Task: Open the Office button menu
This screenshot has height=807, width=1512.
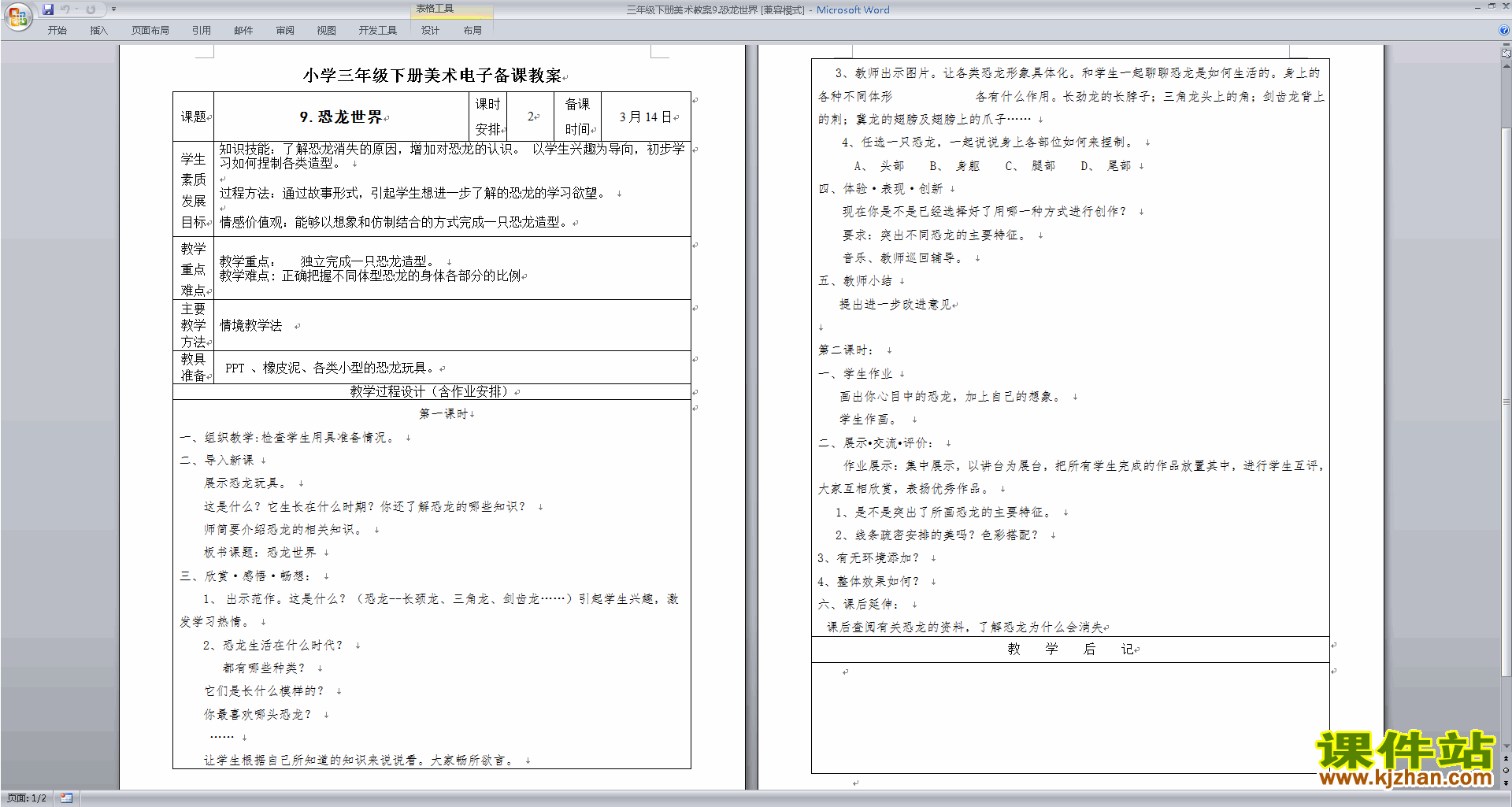Action: pyautogui.click(x=17, y=17)
